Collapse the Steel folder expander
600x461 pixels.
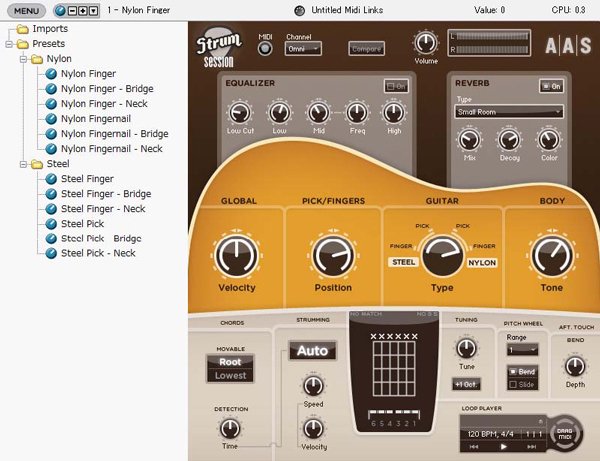pos(23,165)
